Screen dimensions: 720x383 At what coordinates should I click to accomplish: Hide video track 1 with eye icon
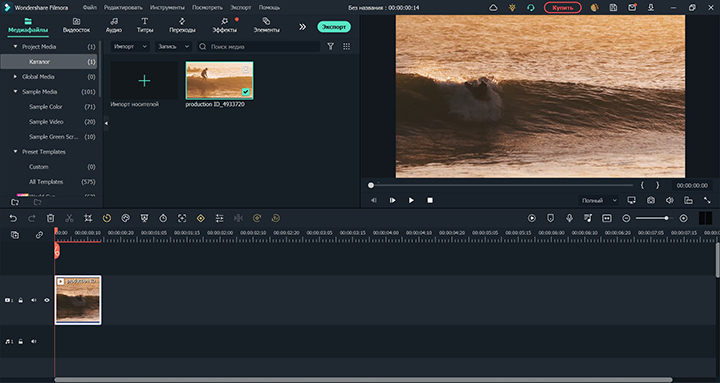point(47,300)
